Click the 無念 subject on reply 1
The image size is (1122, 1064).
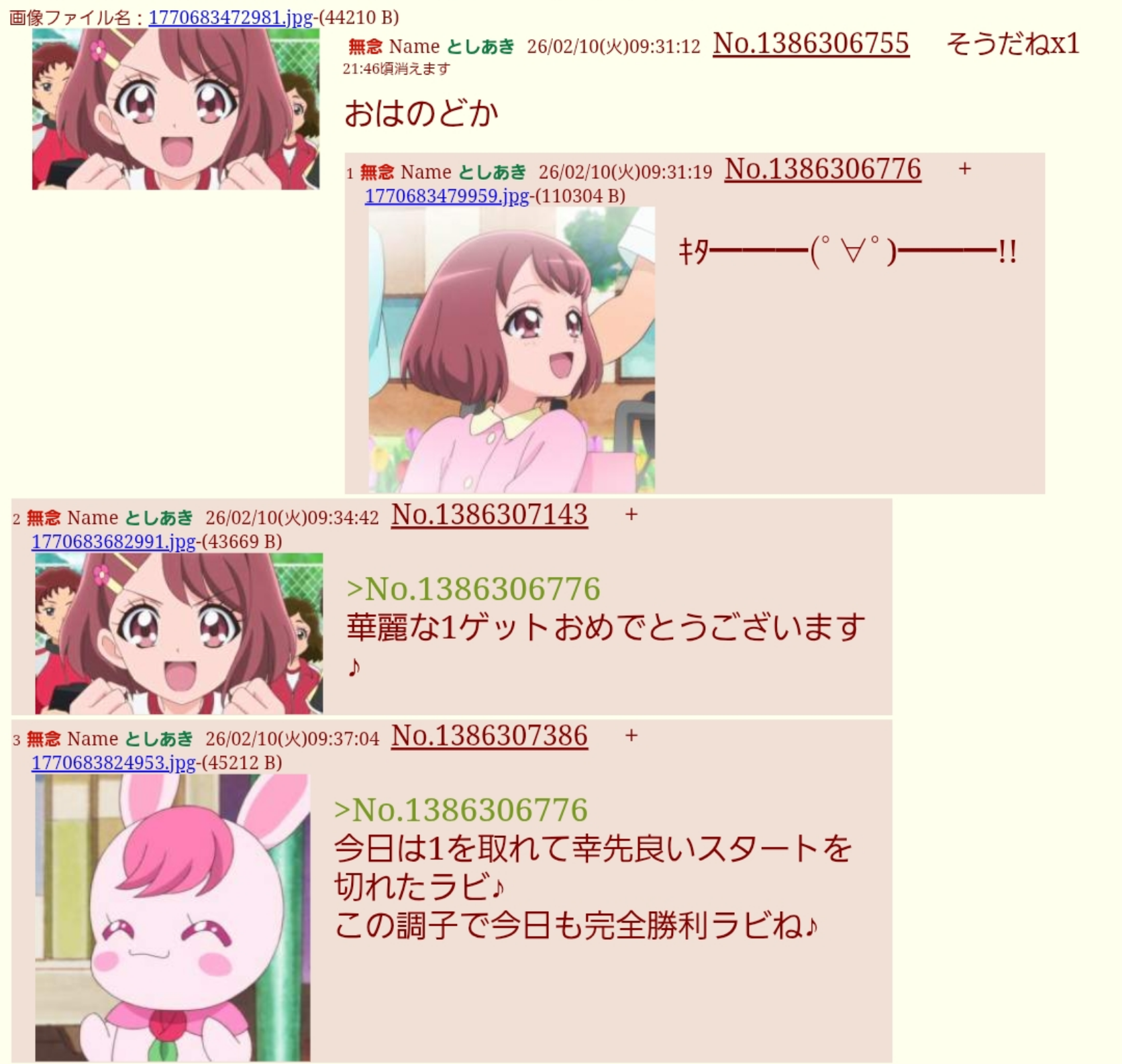click(x=377, y=172)
